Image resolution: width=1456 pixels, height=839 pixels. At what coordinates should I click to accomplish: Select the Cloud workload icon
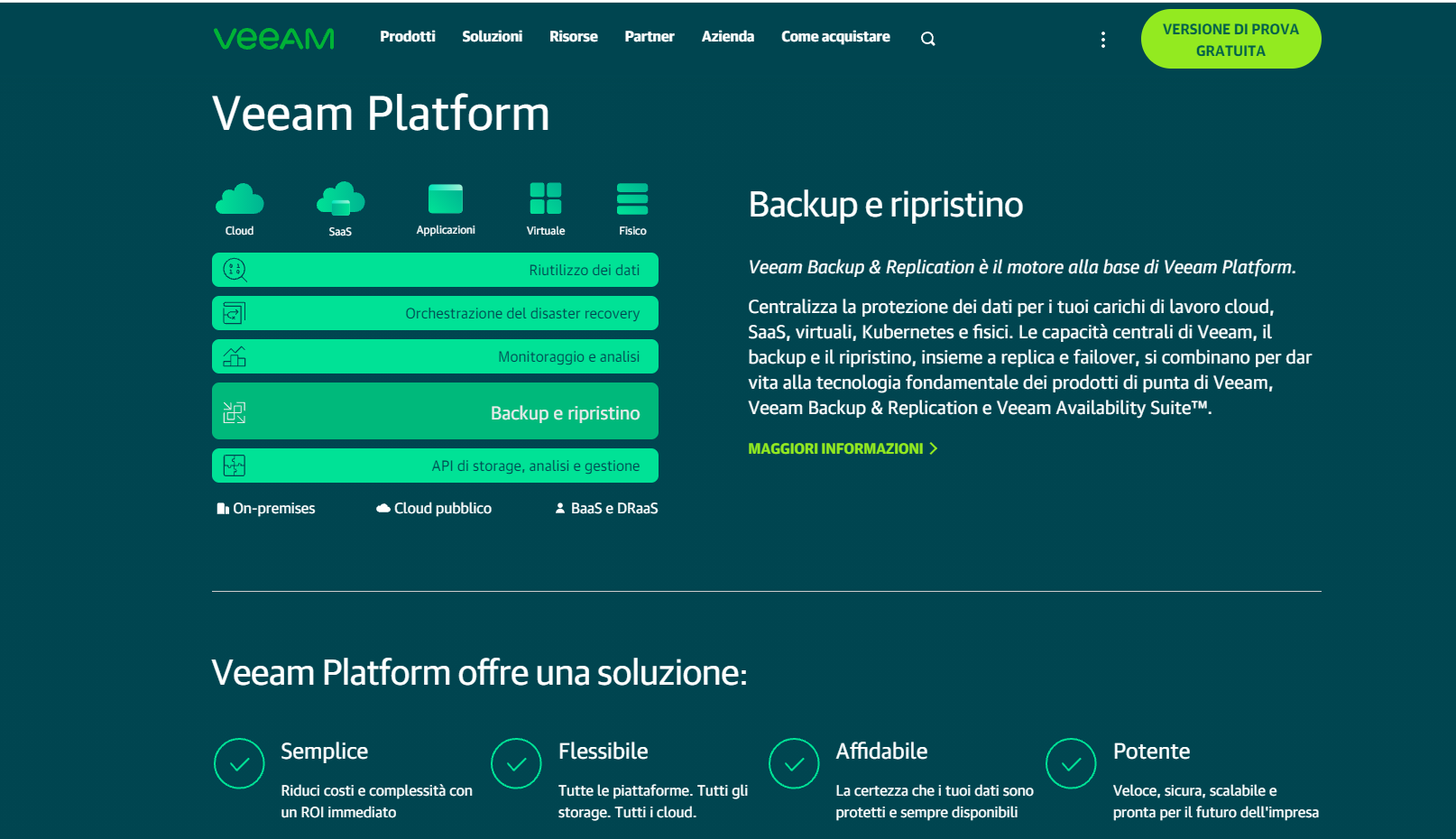click(240, 198)
